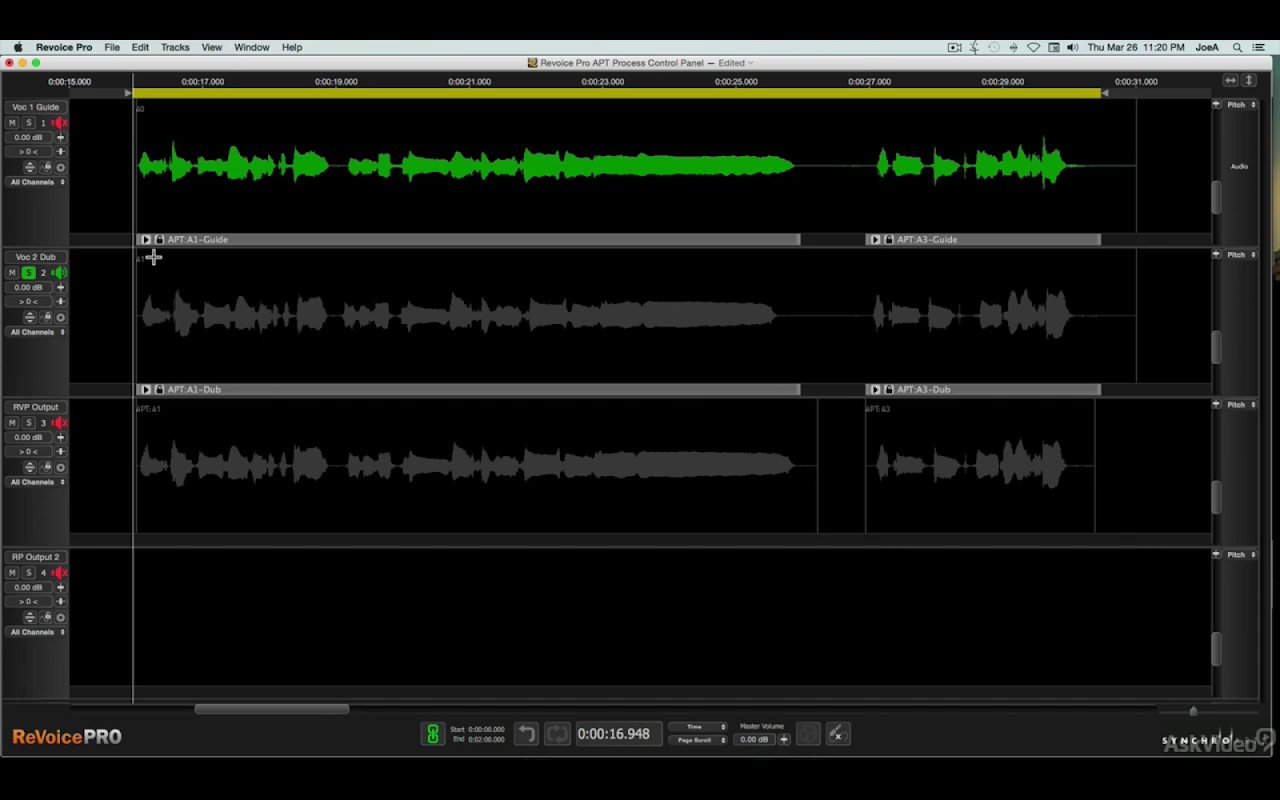Click the round record icon on Voc 2 Dub
The width and height of the screenshot is (1280, 800).
[60, 317]
